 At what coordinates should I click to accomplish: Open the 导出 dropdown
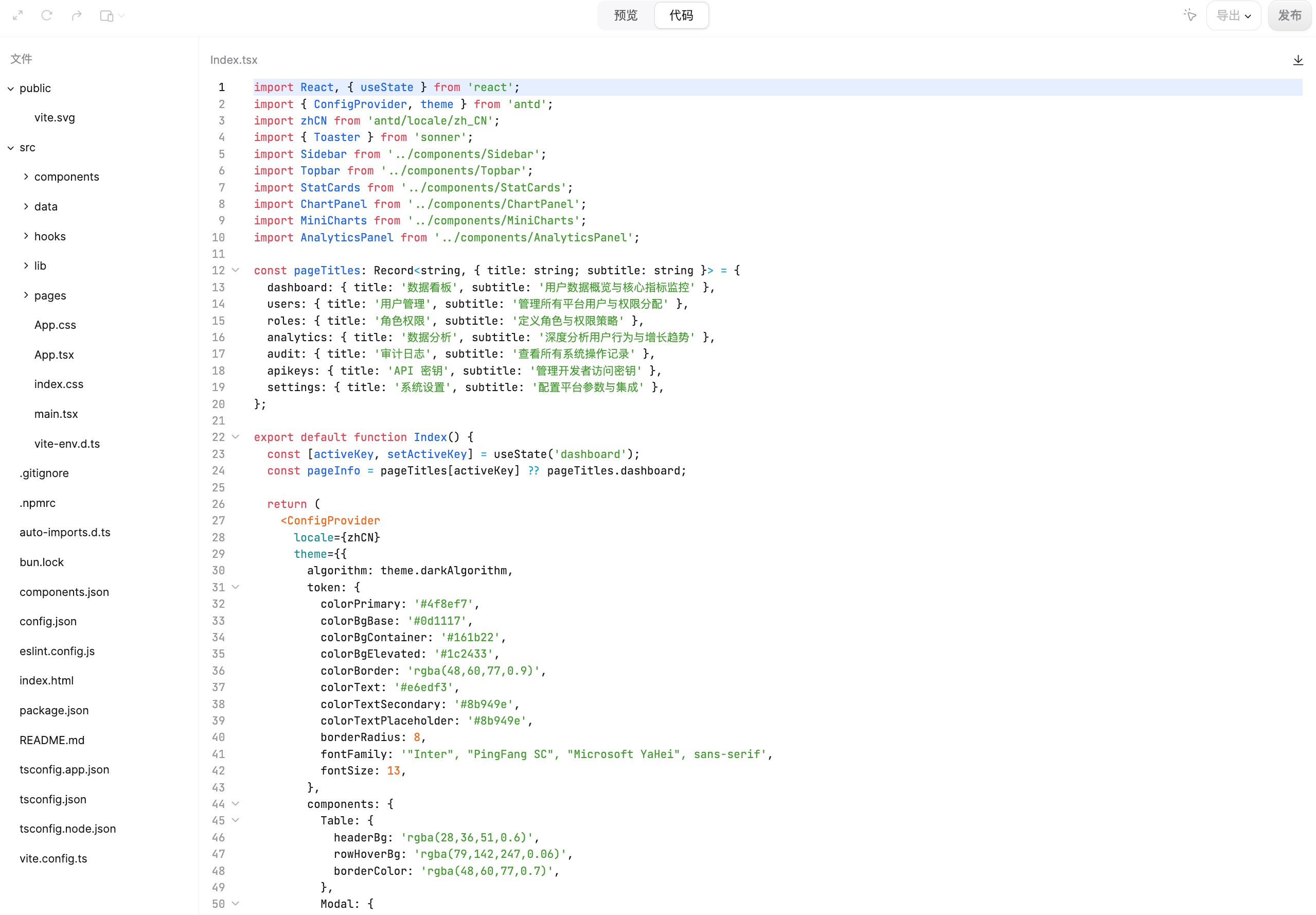click(1234, 15)
